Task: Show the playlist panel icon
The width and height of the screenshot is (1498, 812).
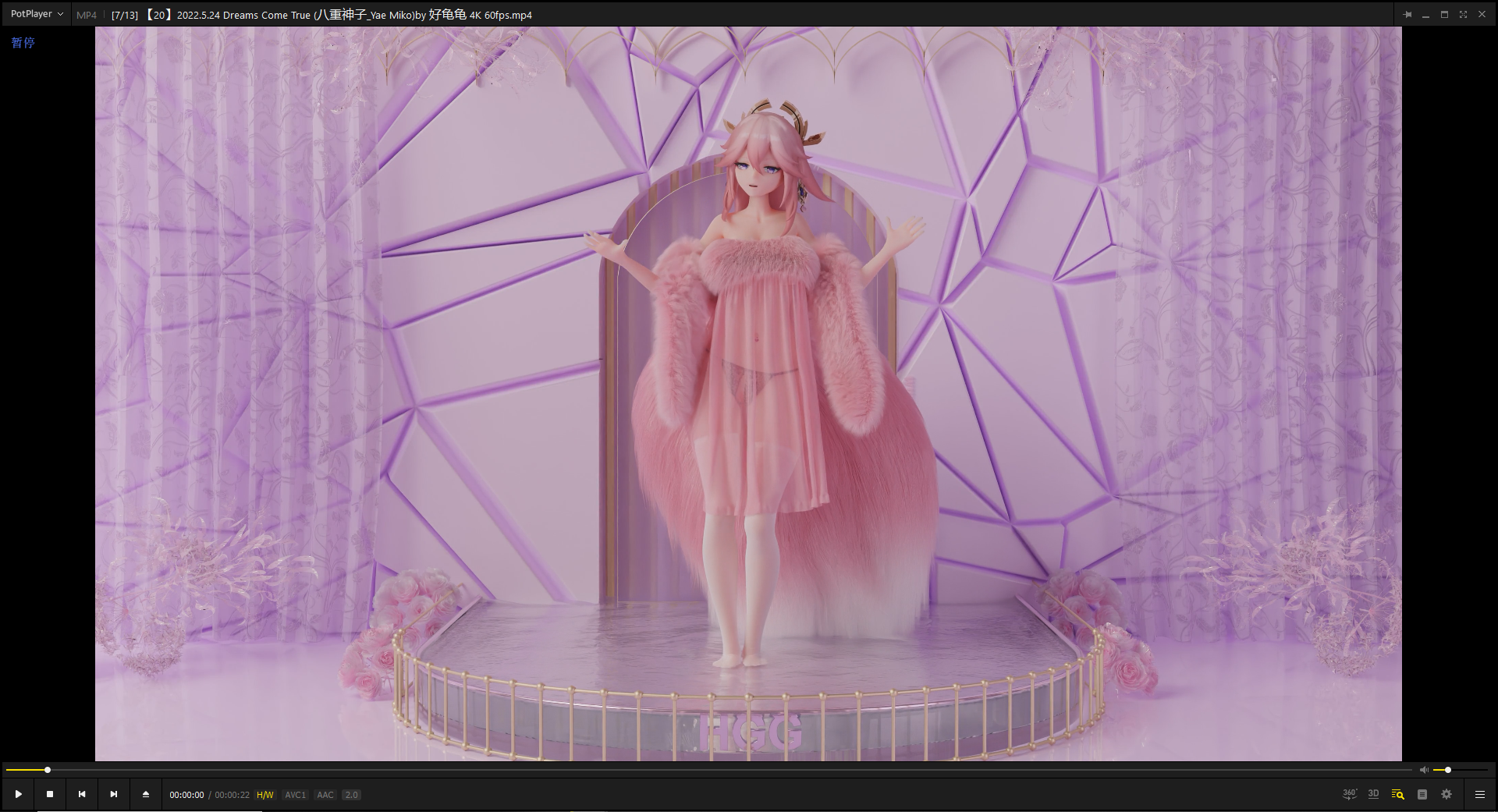Action: [1422, 794]
